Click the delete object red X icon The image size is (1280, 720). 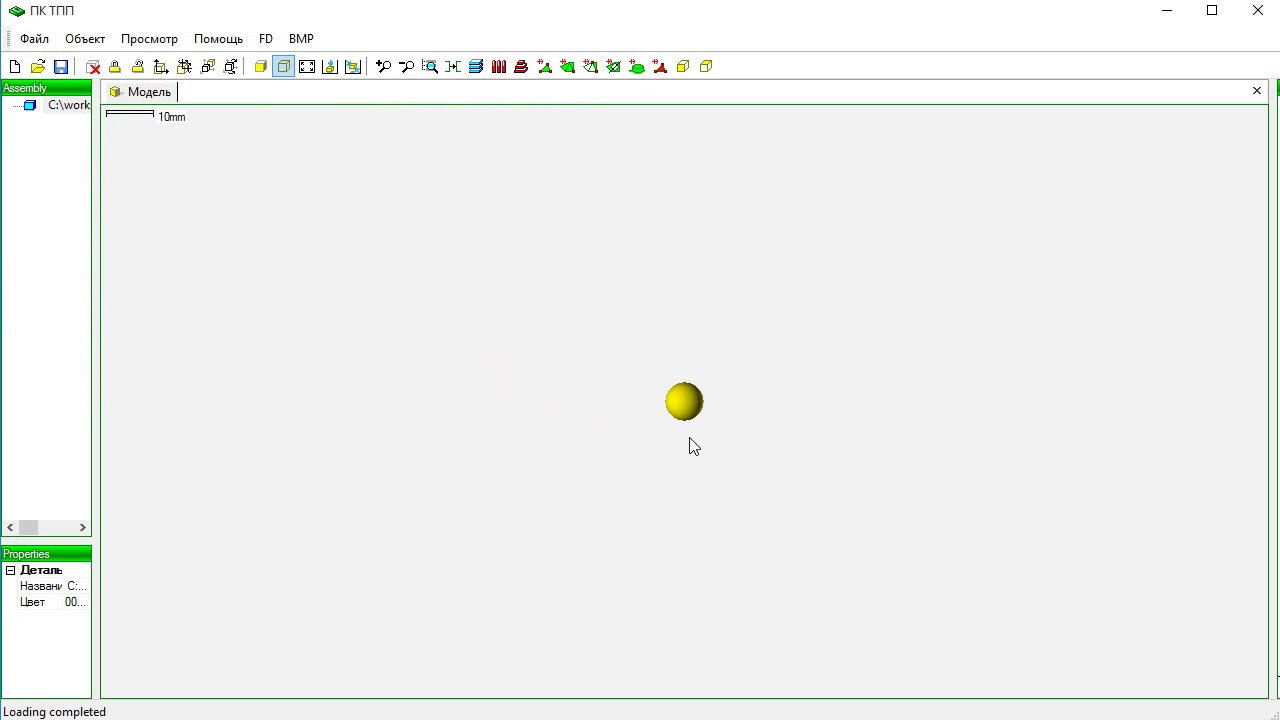pos(93,67)
